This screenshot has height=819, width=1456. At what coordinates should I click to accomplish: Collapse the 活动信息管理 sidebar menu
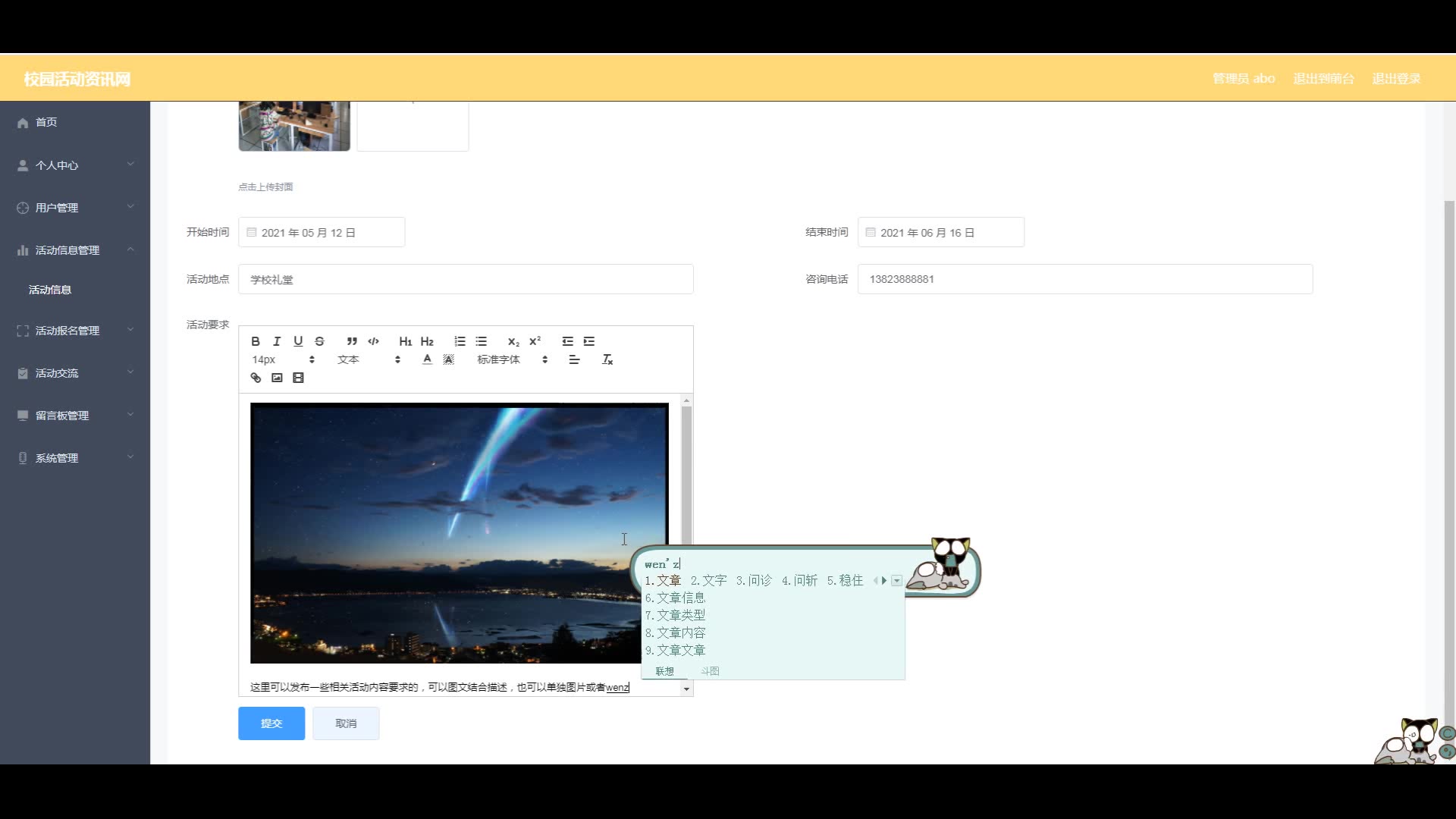click(x=75, y=250)
